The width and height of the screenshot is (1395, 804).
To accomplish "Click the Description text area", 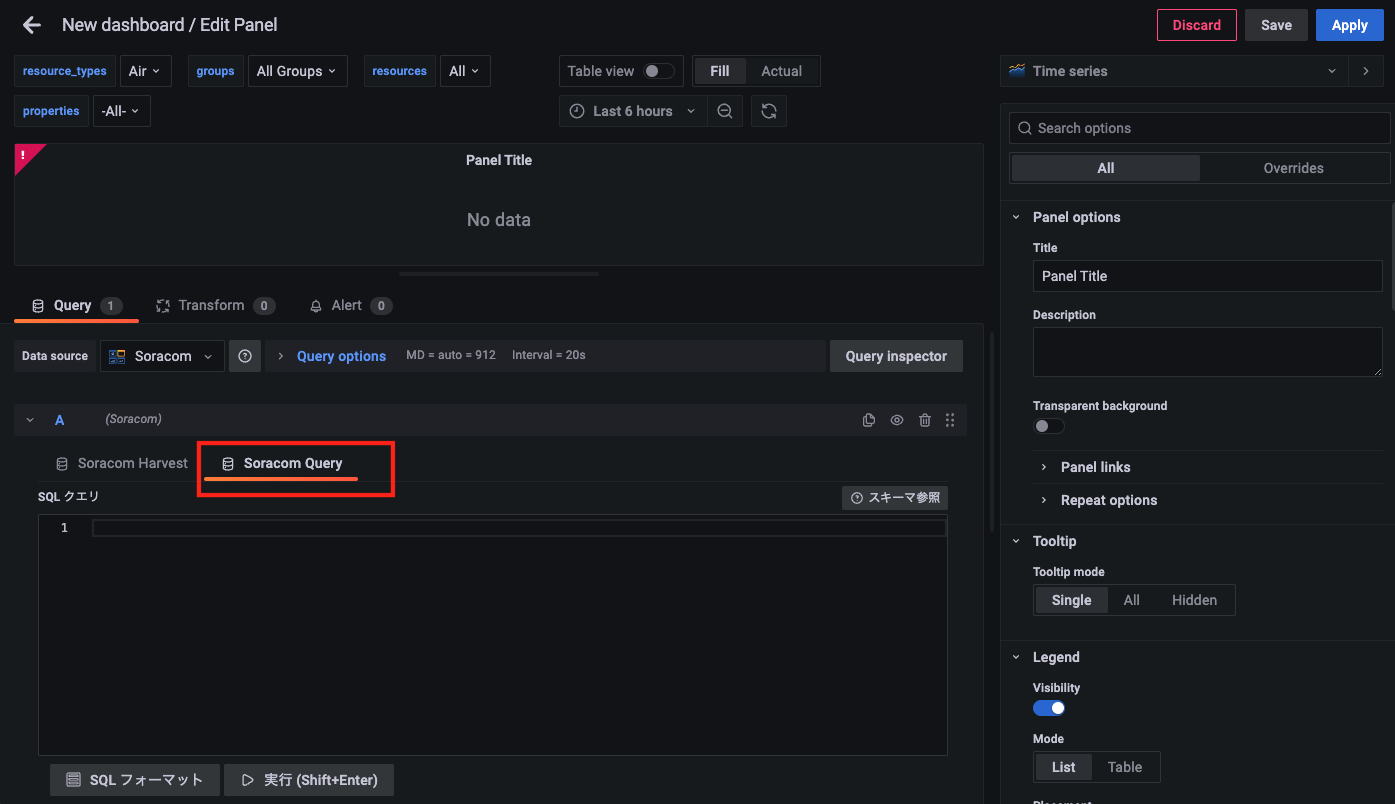I will click(1207, 352).
